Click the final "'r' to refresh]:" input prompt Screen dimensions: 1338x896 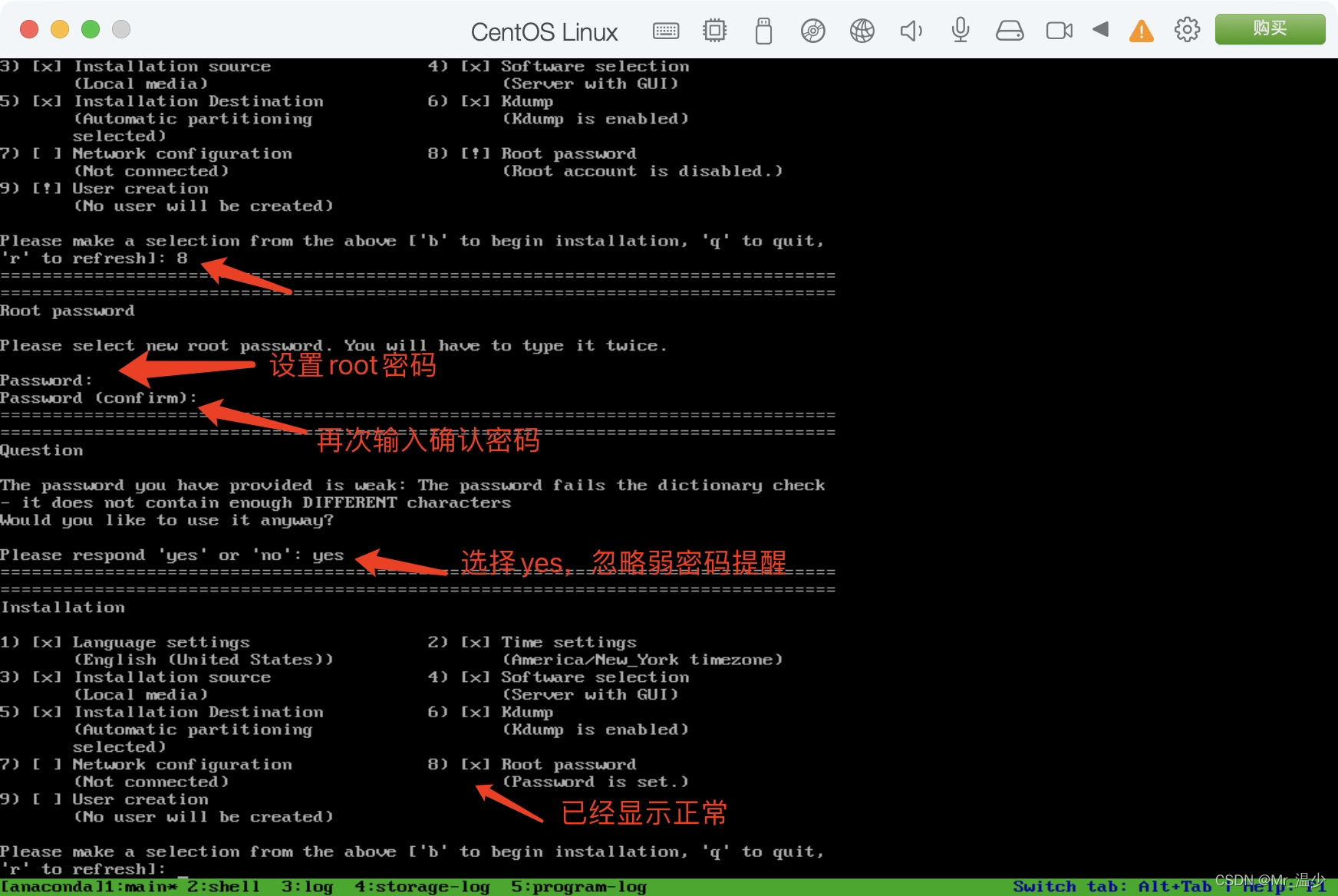[x=83, y=869]
